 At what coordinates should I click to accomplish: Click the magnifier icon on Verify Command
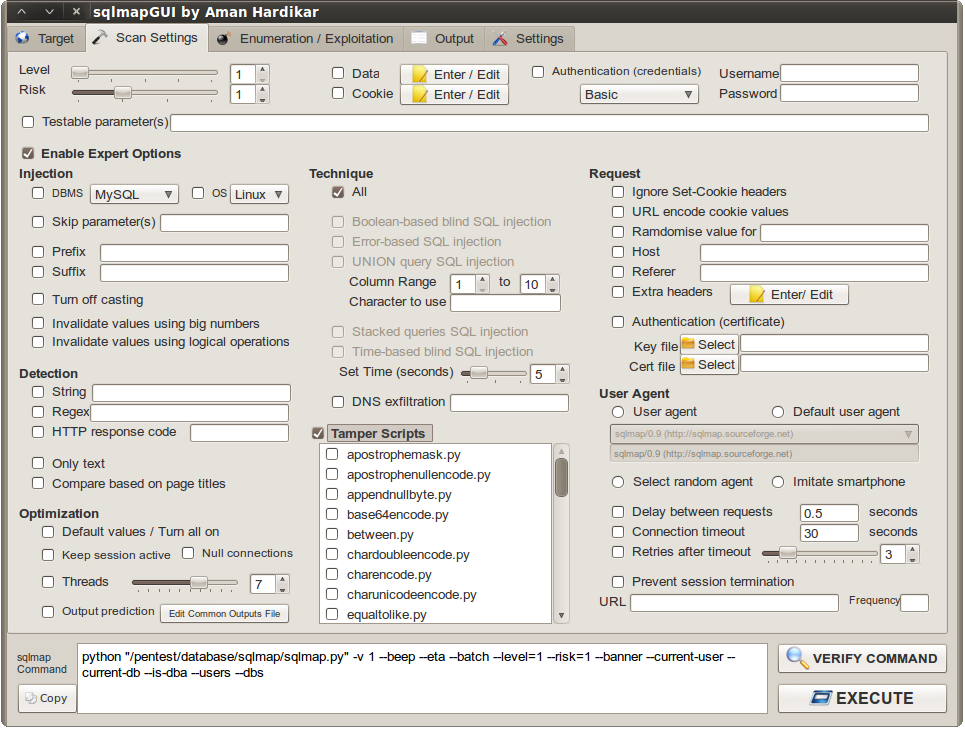point(798,658)
